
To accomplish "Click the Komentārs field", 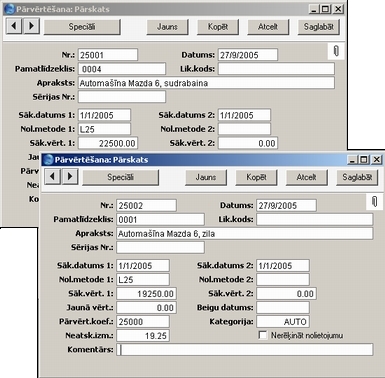I will click(245, 350).
